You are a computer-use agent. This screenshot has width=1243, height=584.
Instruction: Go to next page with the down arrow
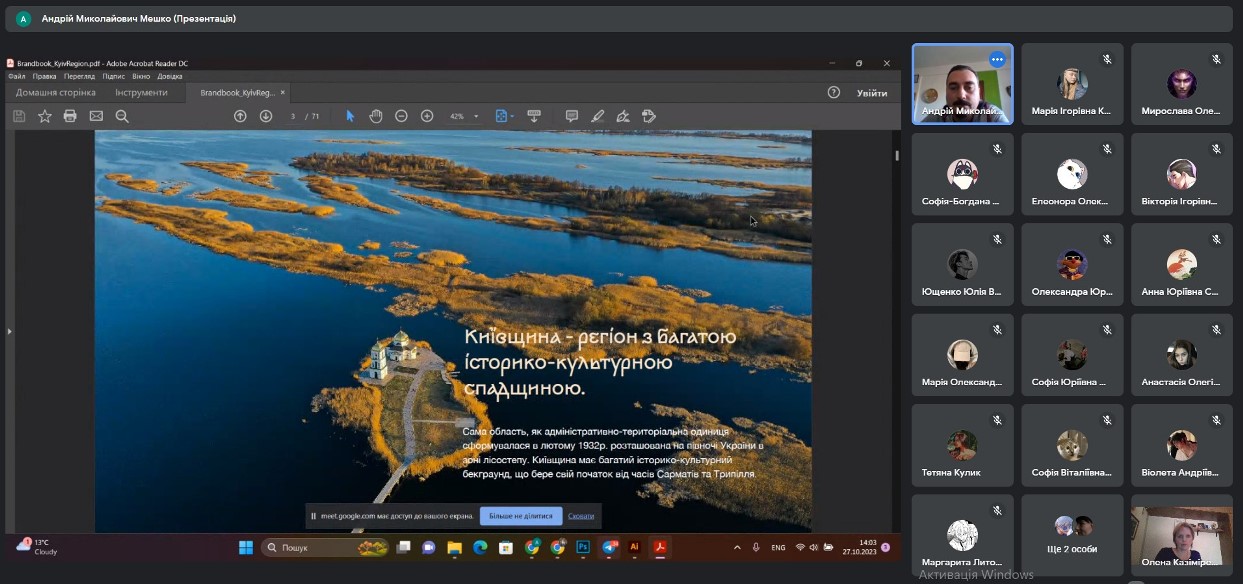coord(266,116)
